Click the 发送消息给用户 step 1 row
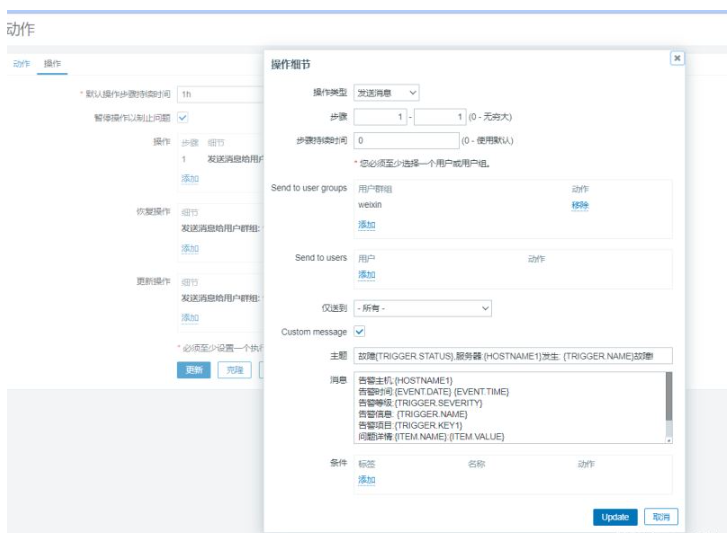The width and height of the screenshot is (728, 533). 222,159
